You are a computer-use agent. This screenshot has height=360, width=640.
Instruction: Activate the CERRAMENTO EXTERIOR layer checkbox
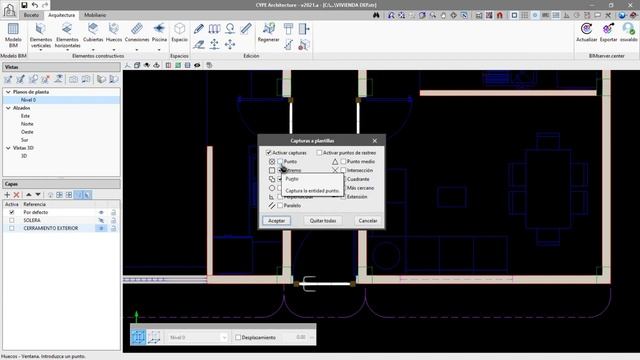(x=11, y=229)
